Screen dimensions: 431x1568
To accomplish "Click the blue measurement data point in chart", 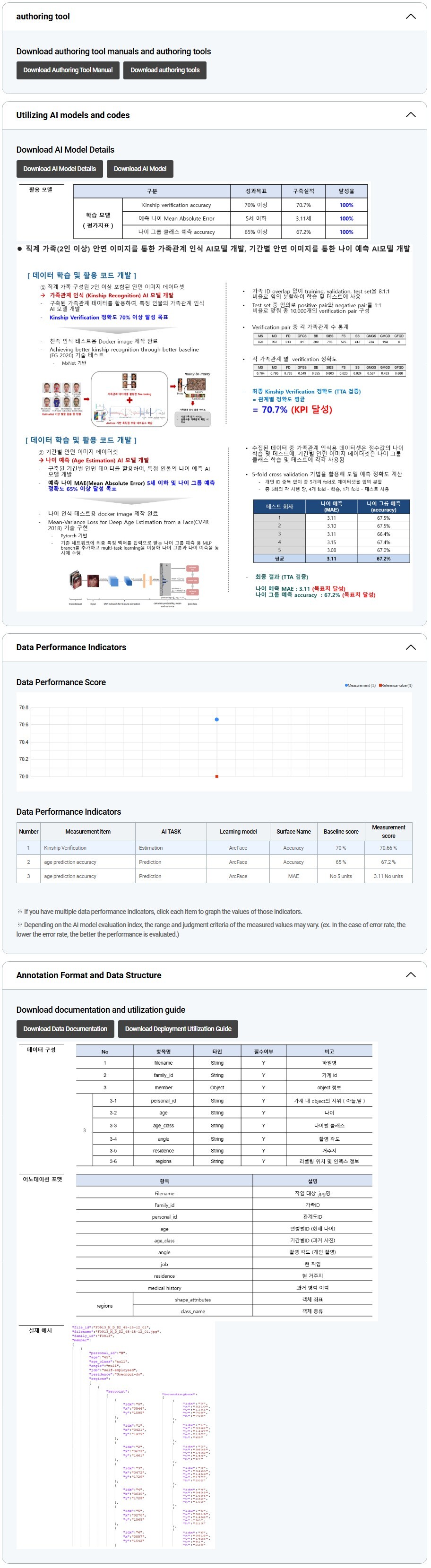I will pos(217,719).
